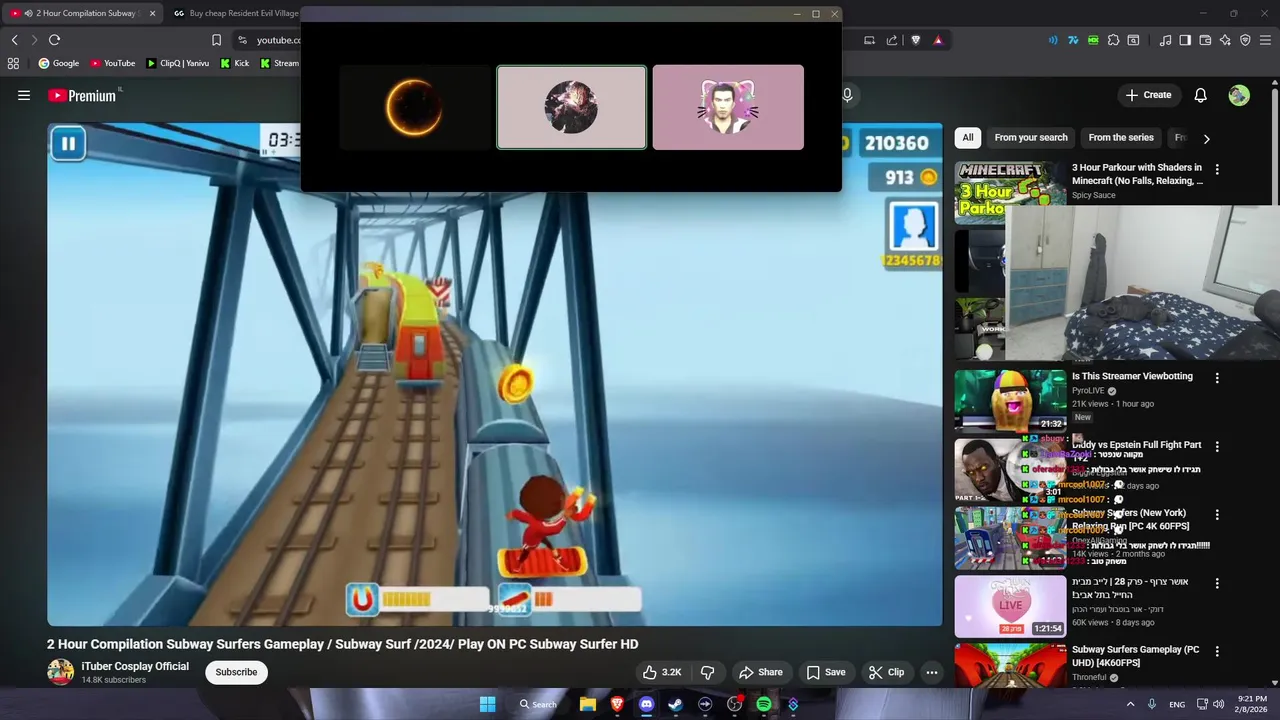Start voice search with microphone icon
The image size is (1280, 720).
[x=847, y=95]
